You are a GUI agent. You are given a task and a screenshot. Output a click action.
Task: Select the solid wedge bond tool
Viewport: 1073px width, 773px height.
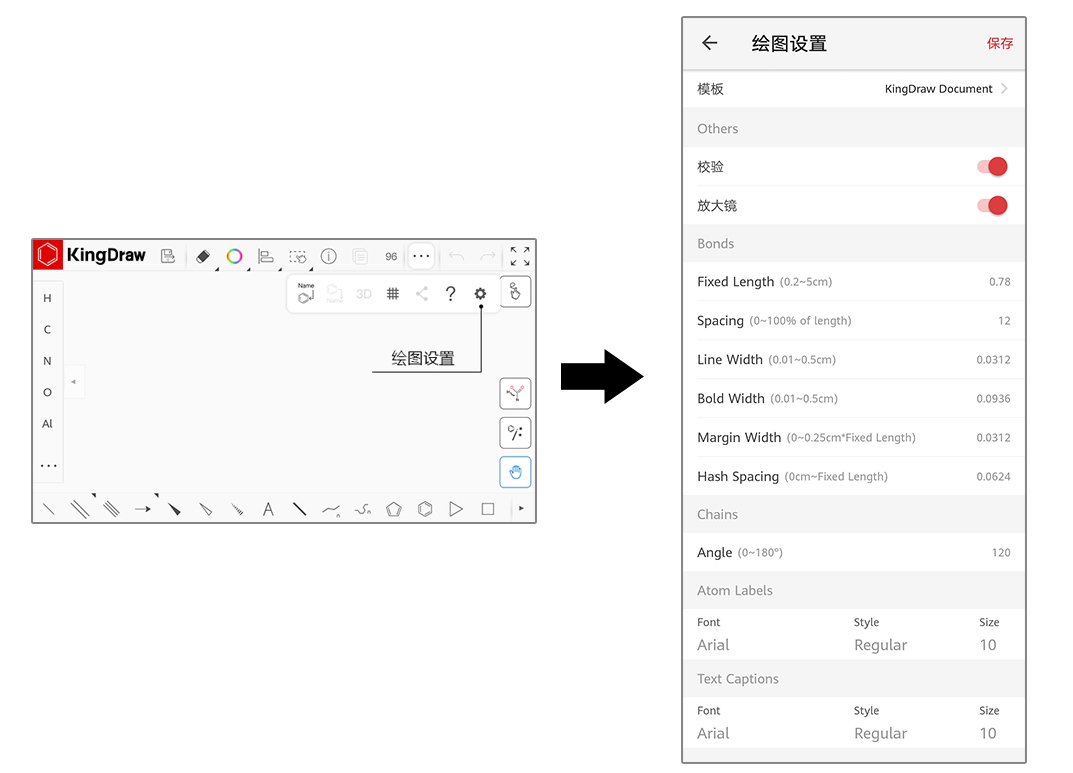(x=174, y=509)
